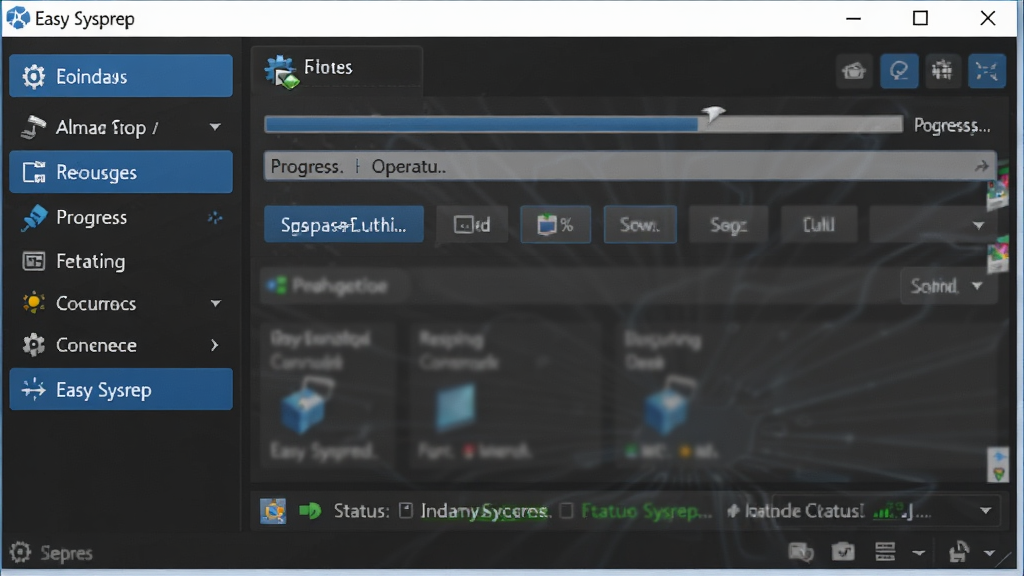Click the chat bubbles icon in bottom bar

click(801, 552)
